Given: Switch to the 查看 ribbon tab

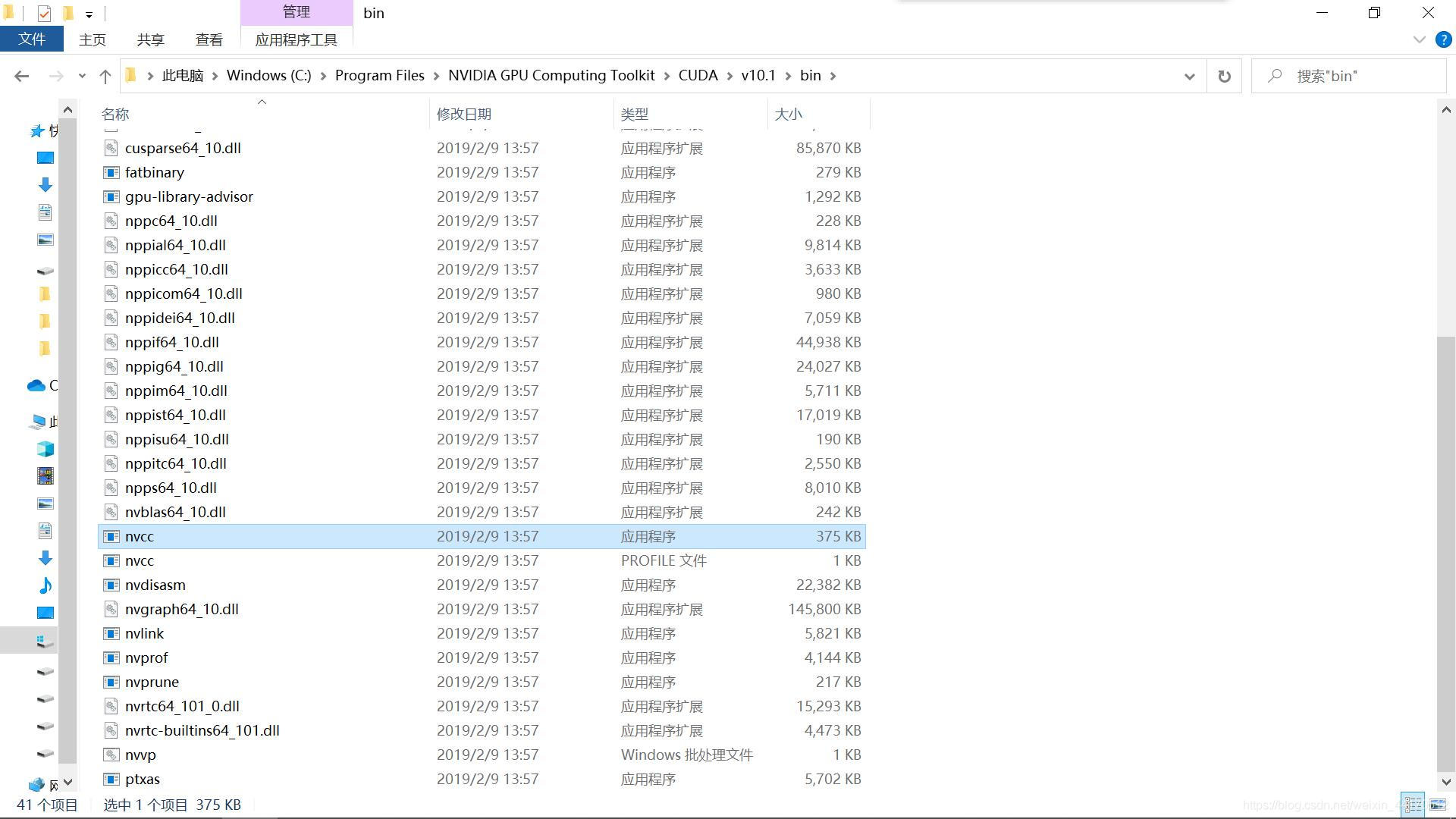Looking at the screenshot, I should click(209, 39).
